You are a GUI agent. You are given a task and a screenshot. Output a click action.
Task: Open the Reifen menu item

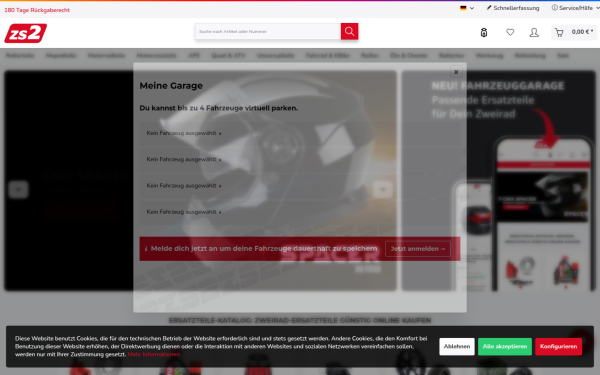(369, 55)
